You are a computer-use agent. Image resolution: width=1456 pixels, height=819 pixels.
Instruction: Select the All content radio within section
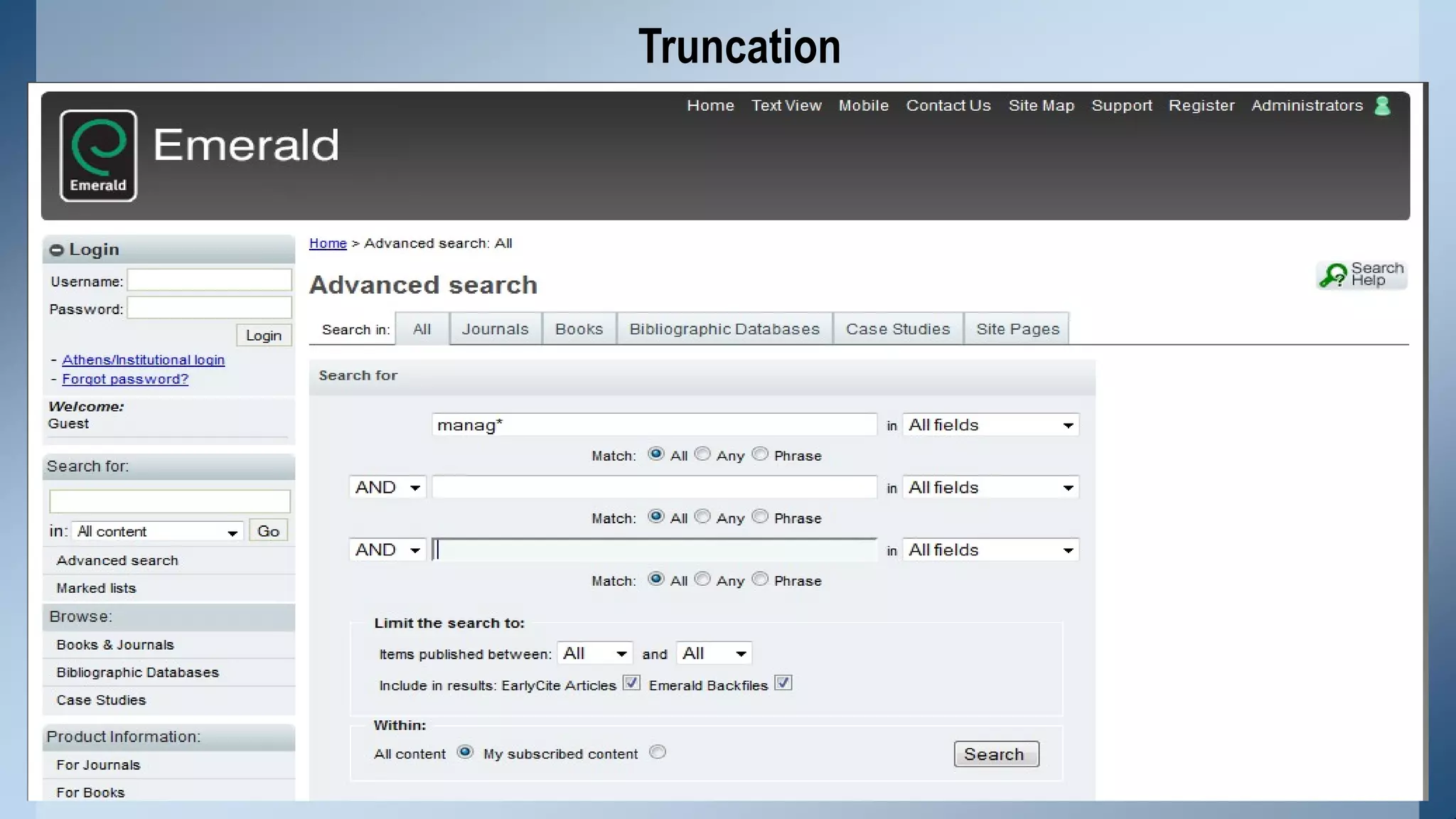(465, 752)
